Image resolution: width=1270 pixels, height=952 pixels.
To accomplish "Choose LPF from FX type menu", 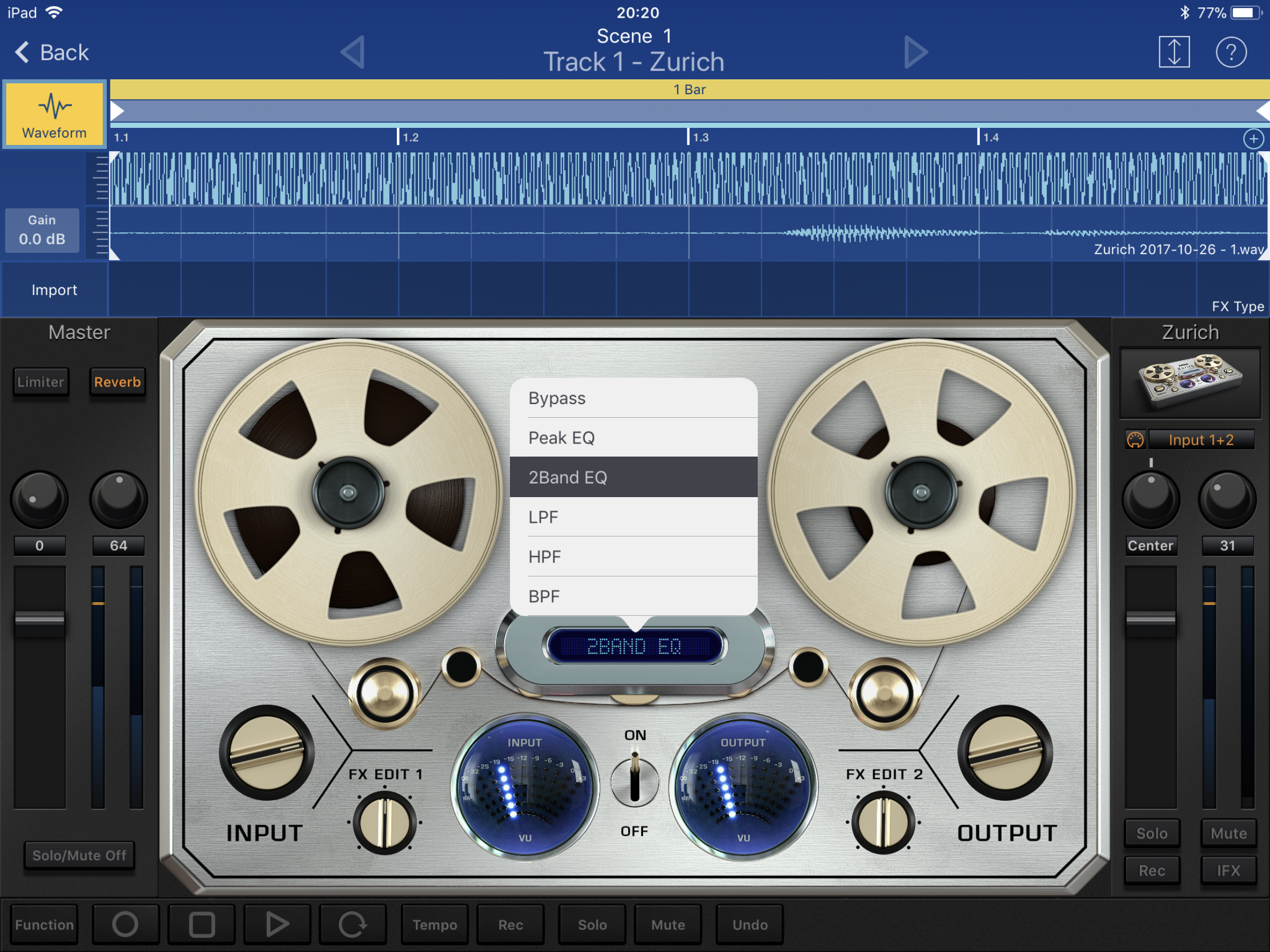I will [x=633, y=517].
